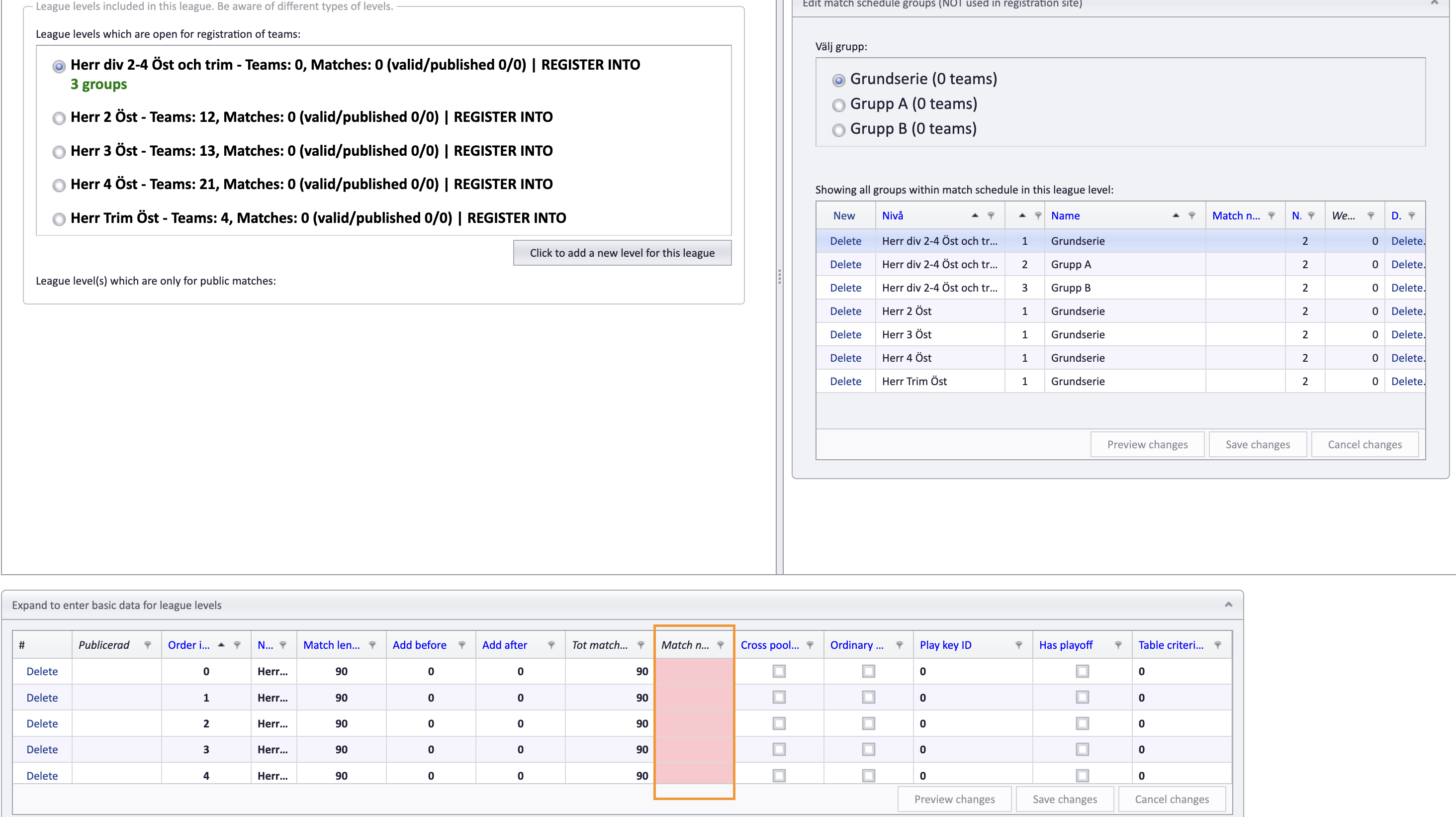The width and height of the screenshot is (1456, 817).
Task: Open filter icon on Order i... column
Action: point(237,645)
